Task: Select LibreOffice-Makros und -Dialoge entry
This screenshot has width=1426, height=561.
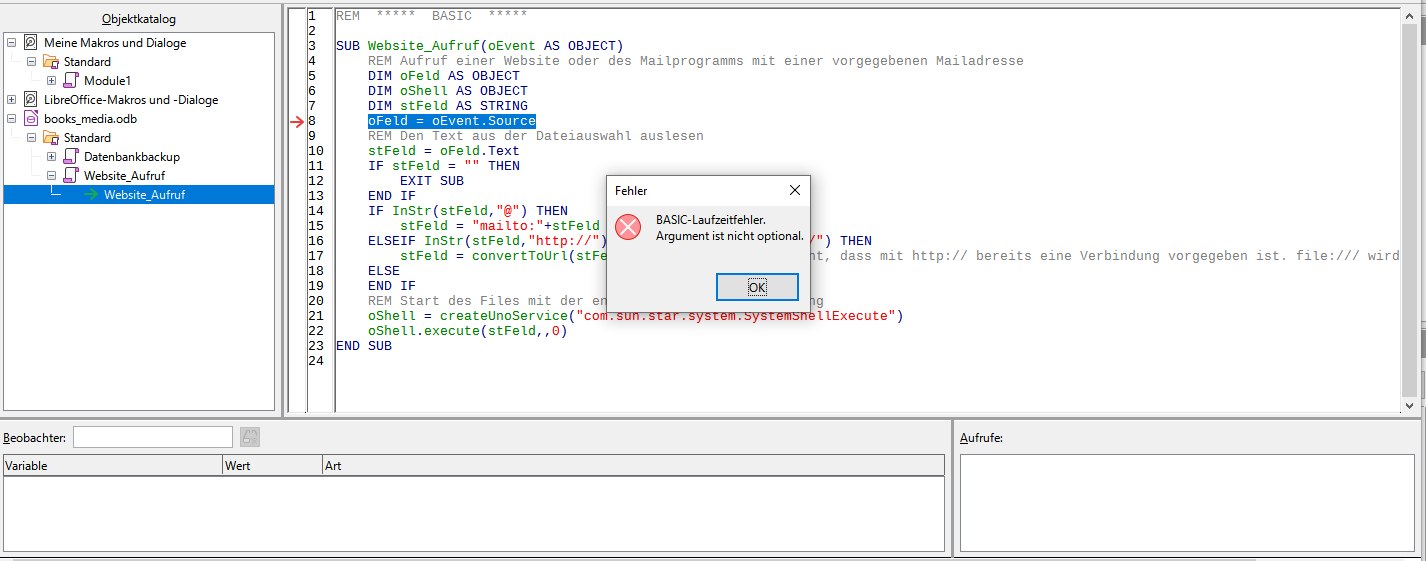Action: pyautogui.click(x=131, y=99)
